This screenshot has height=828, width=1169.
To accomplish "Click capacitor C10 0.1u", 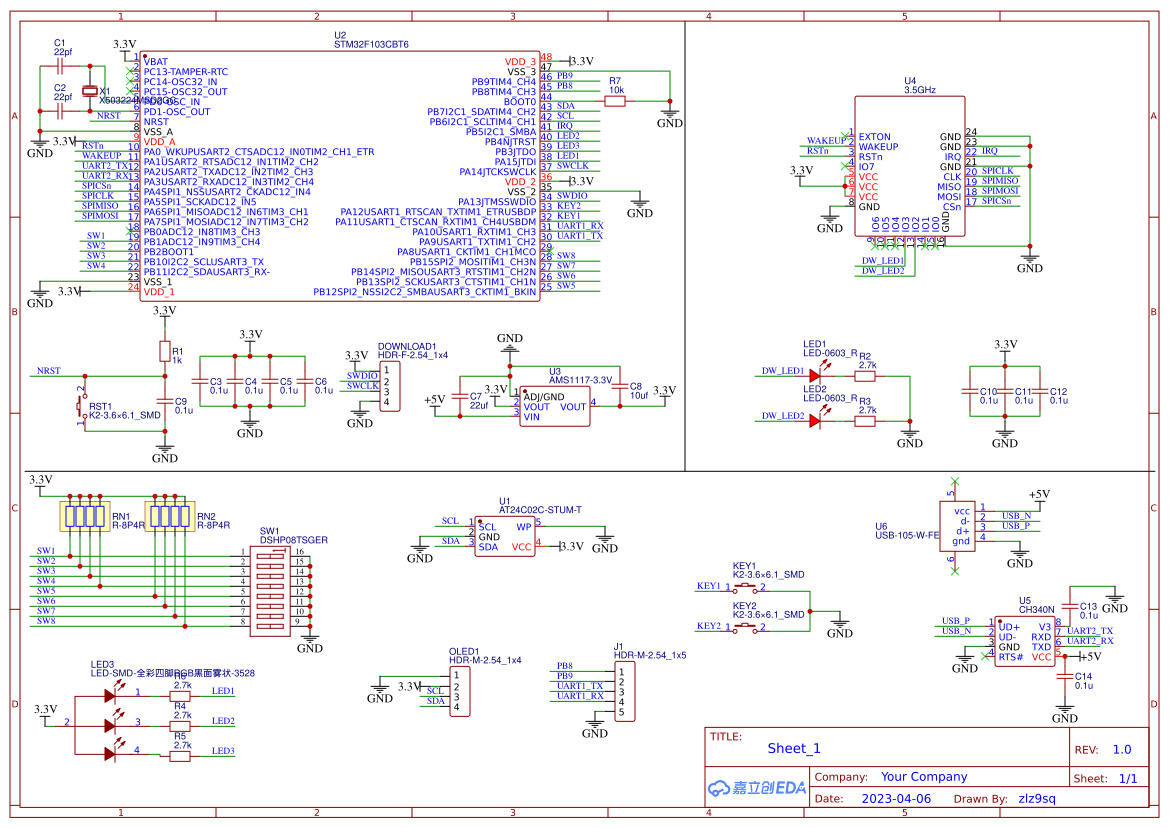I will 969,391.
